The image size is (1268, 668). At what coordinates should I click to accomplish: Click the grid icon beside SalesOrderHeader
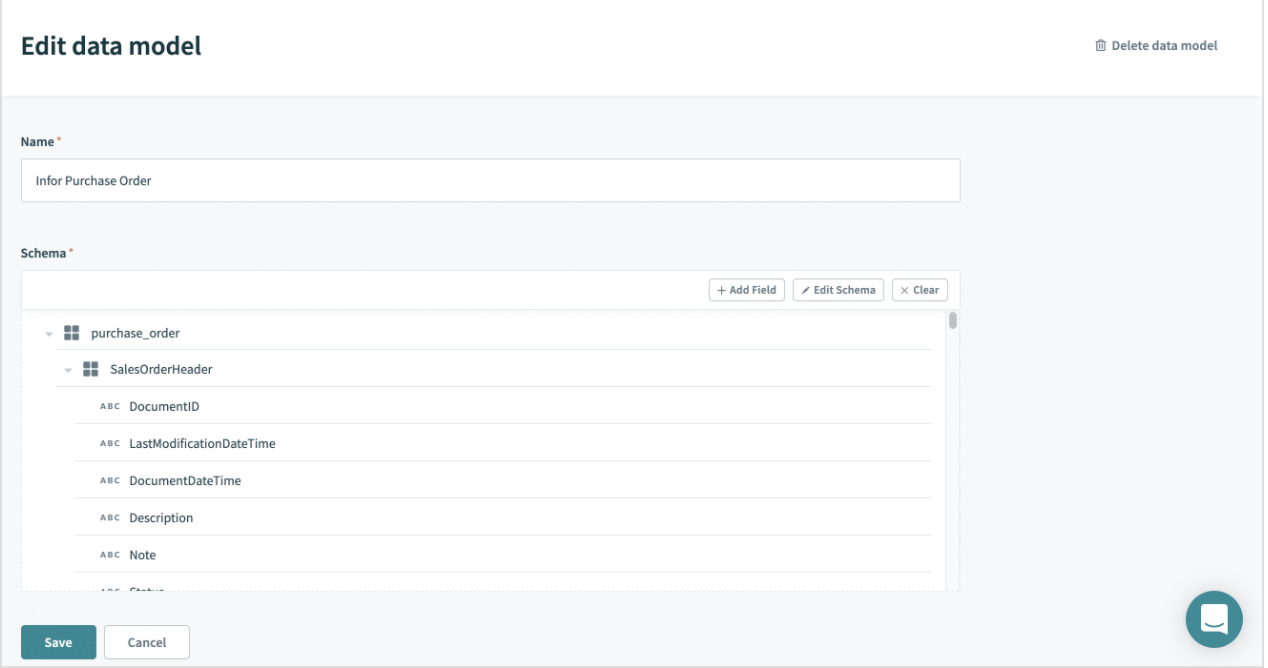pos(90,368)
